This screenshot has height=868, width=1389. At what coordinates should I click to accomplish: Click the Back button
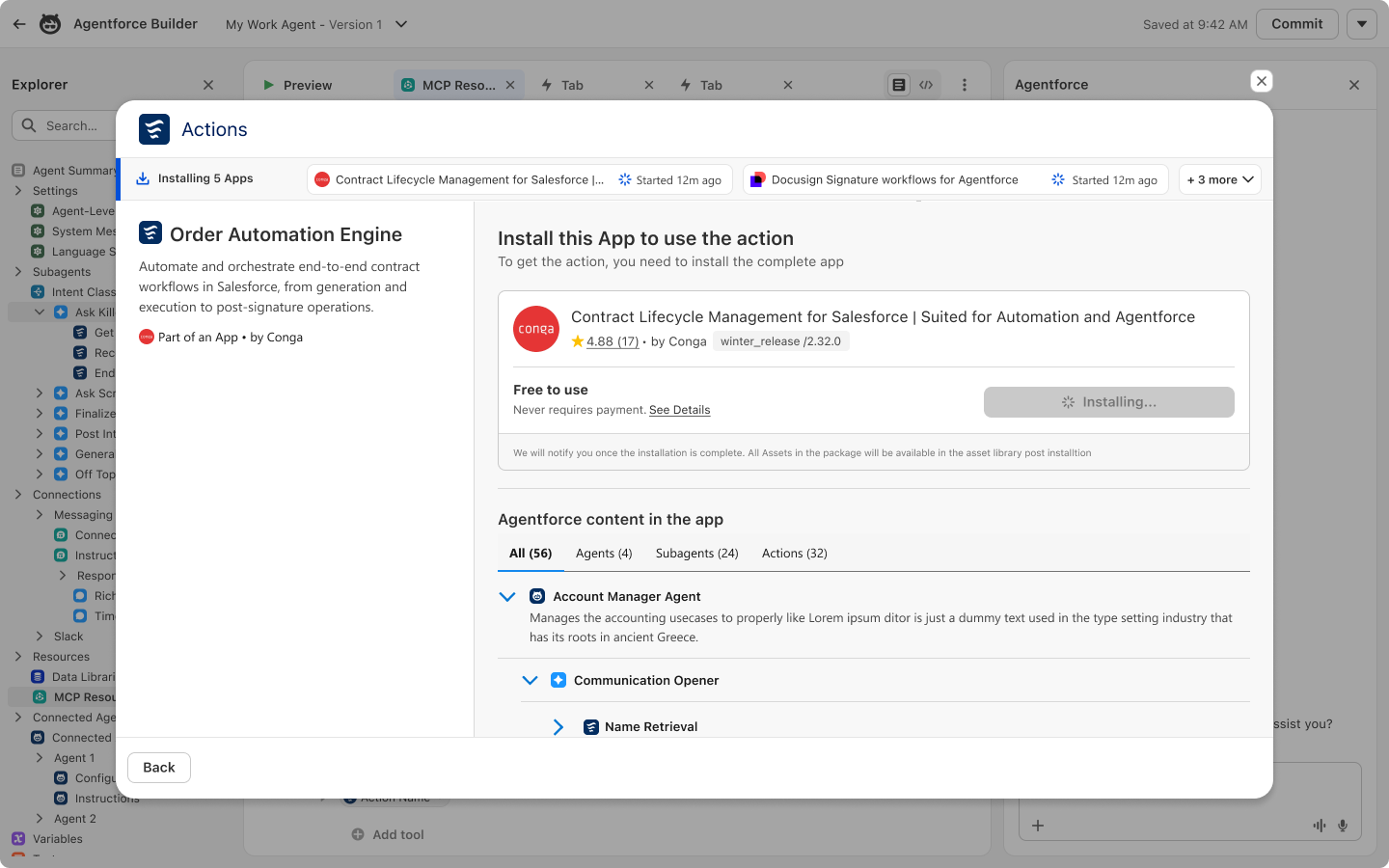coord(159,768)
